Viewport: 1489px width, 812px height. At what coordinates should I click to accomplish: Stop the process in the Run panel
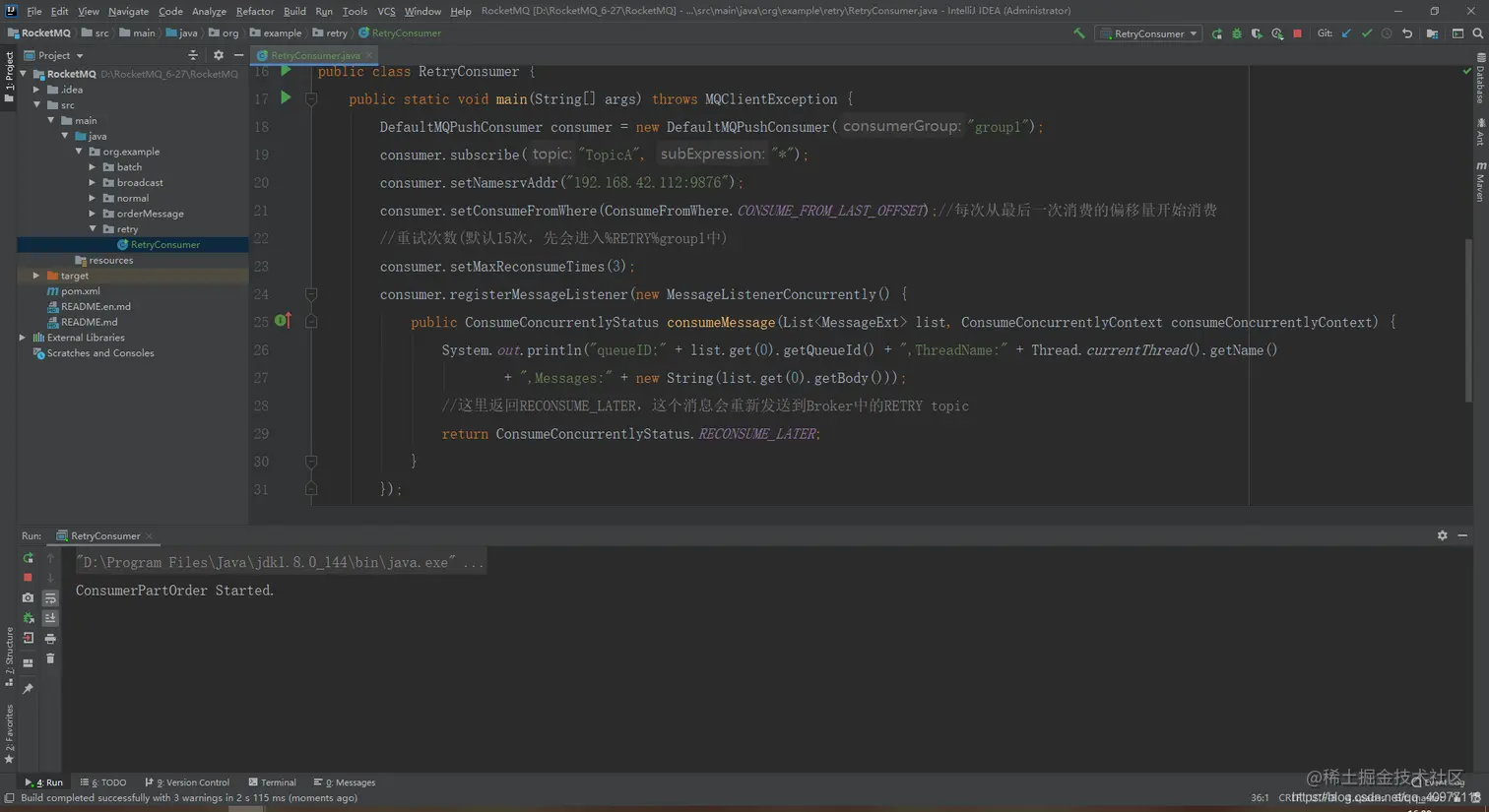pyautogui.click(x=28, y=578)
